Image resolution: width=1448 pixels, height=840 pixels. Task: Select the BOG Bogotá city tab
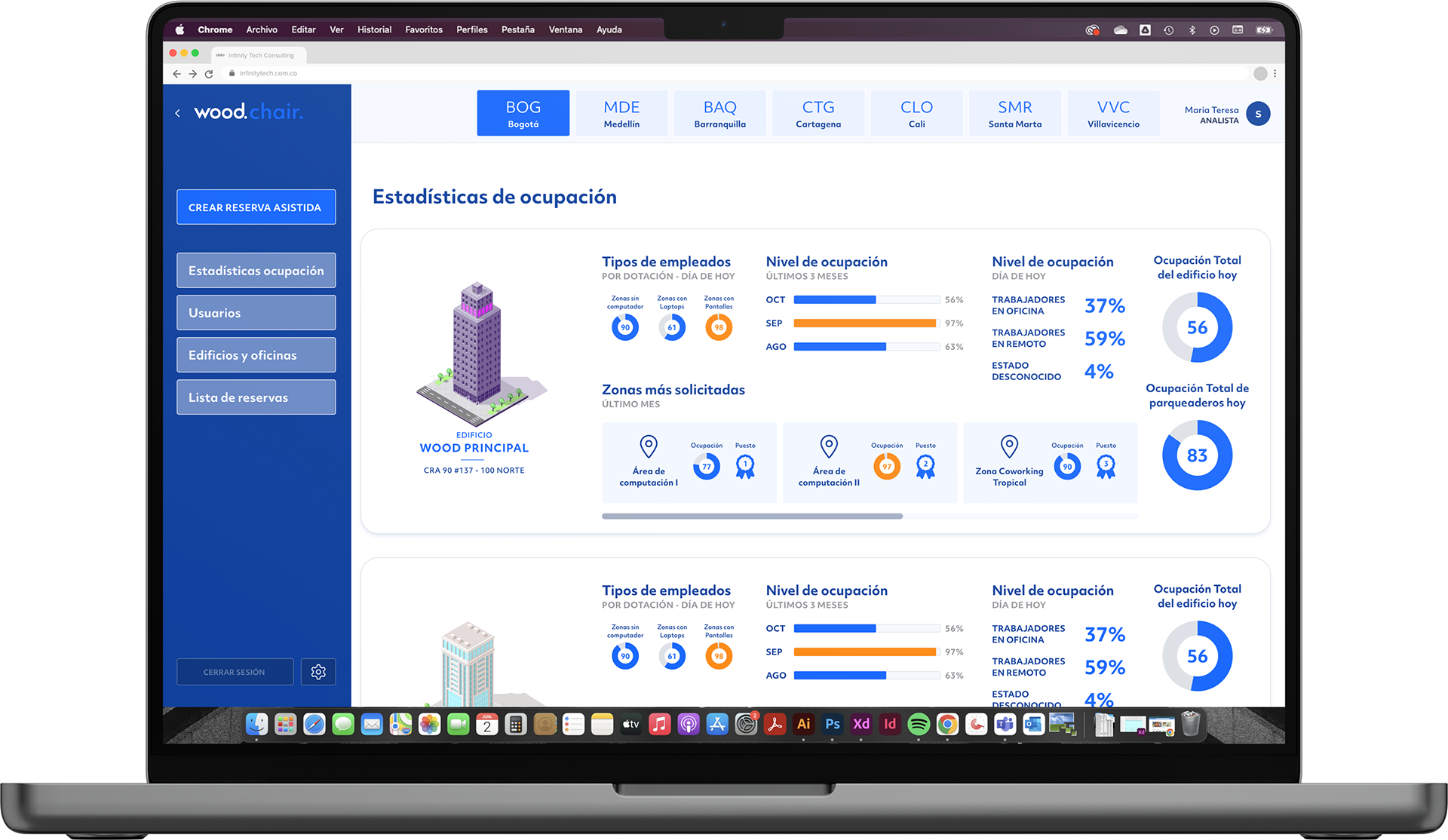(x=523, y=113)
